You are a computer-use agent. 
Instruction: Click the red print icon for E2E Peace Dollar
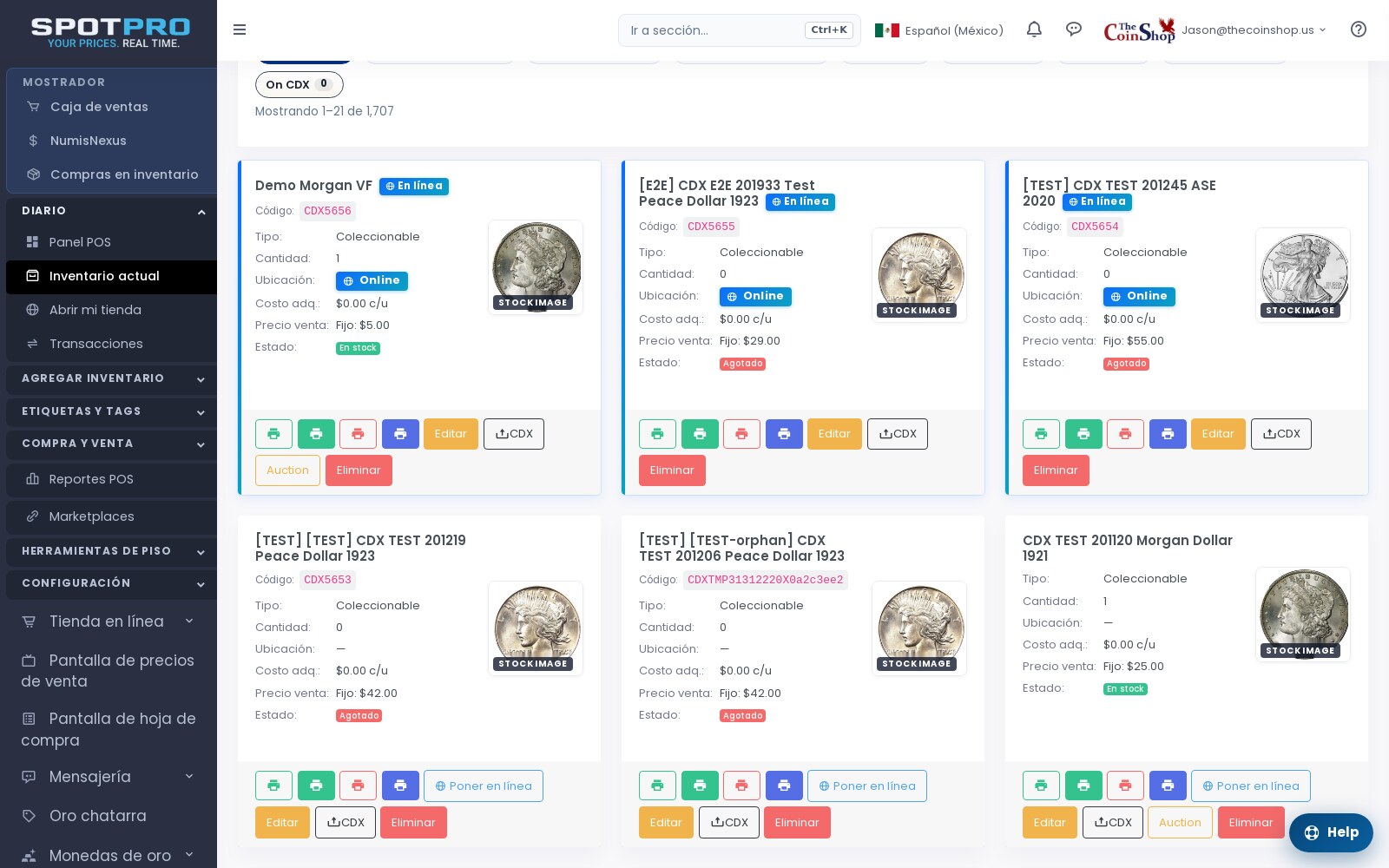(x=741, y=434)
